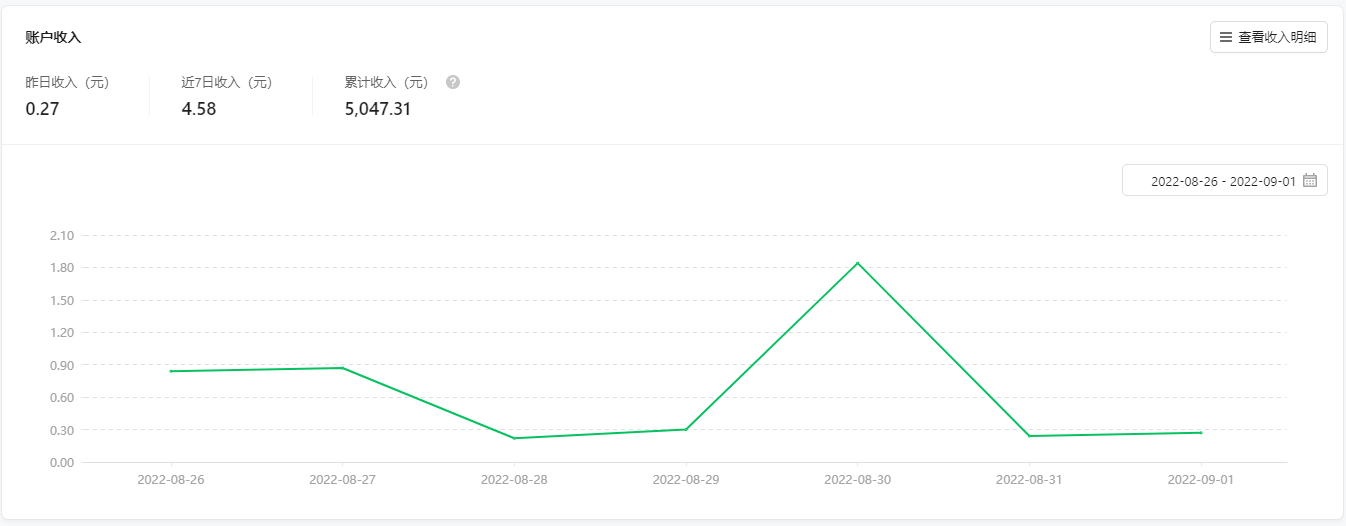Click the 2.10 y-axis label
The width and height of the screenshot is (1346, 526).
[x=61, y=235]
